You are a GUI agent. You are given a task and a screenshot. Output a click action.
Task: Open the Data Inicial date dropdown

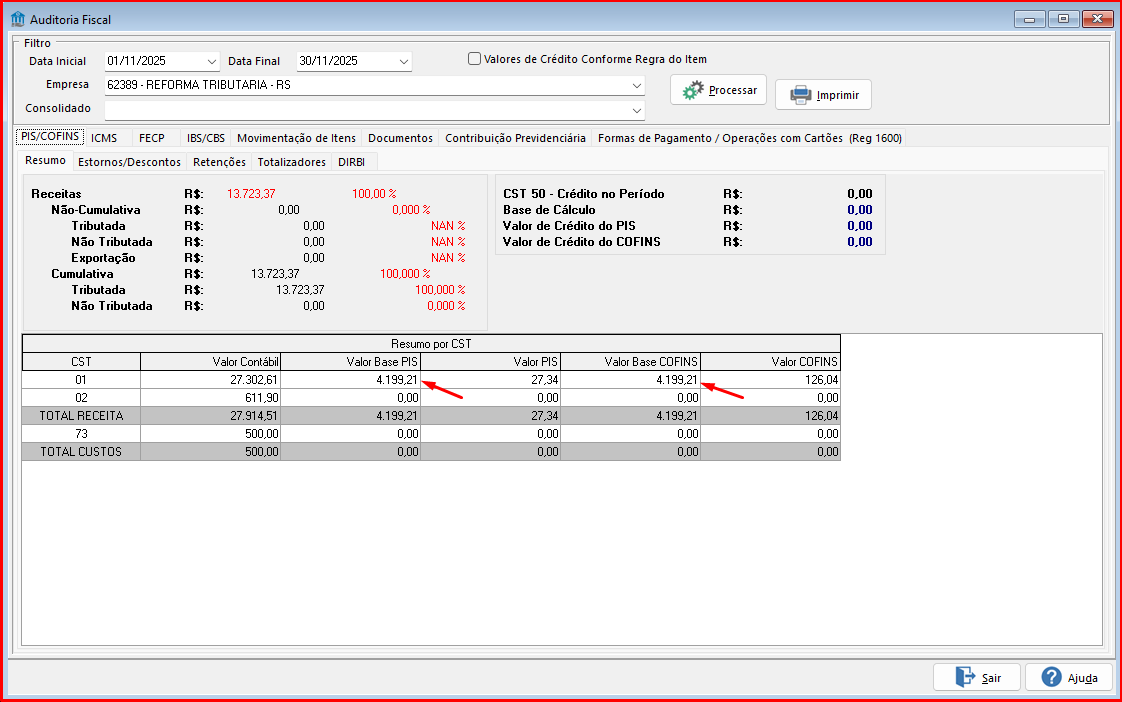coord(211,62)
